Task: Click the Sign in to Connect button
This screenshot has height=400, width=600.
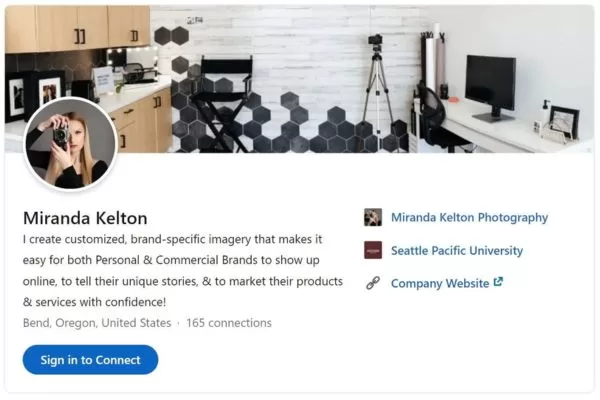Action: coord(90,360)
